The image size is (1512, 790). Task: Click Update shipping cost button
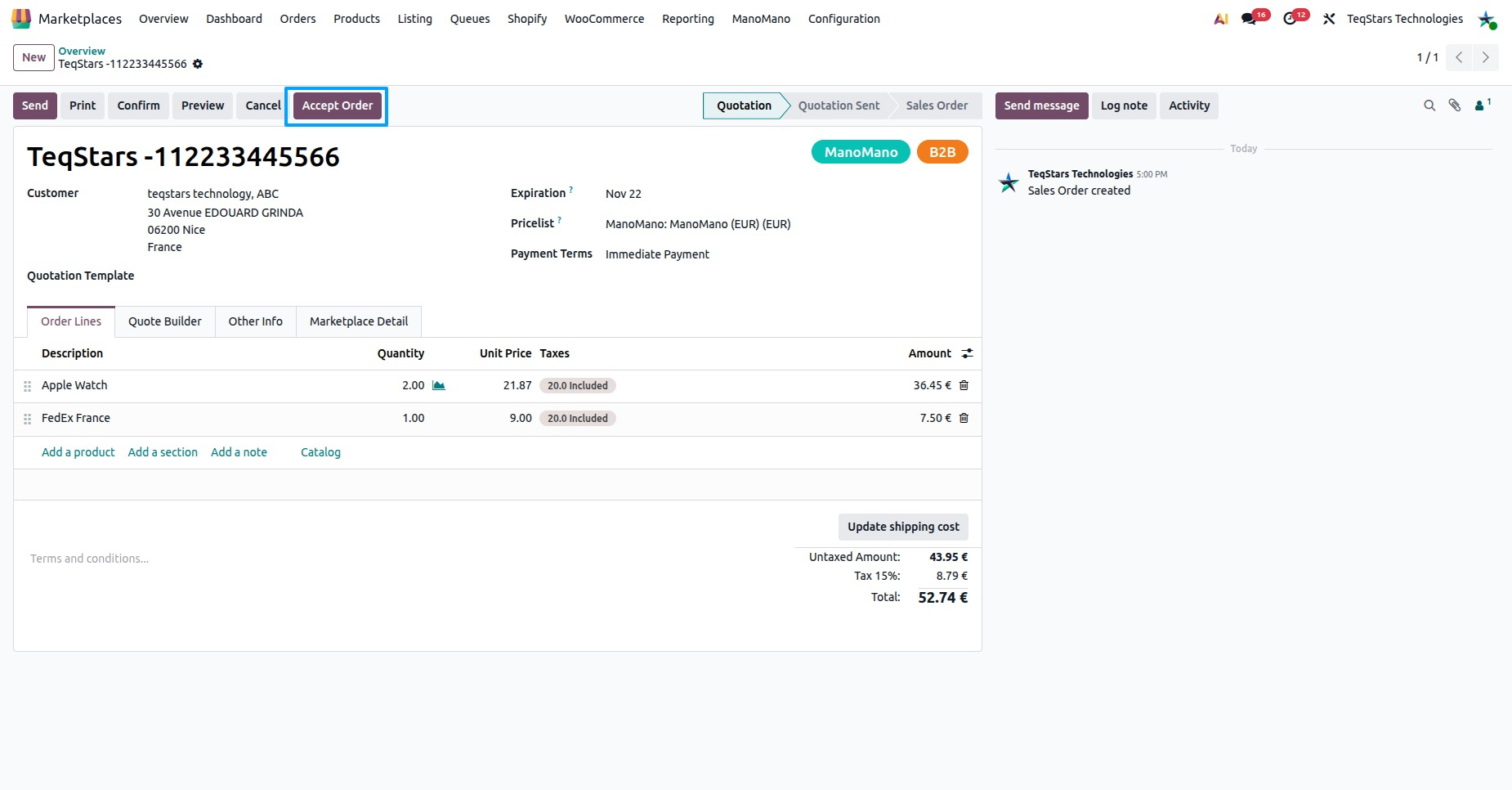click(903, 527)
